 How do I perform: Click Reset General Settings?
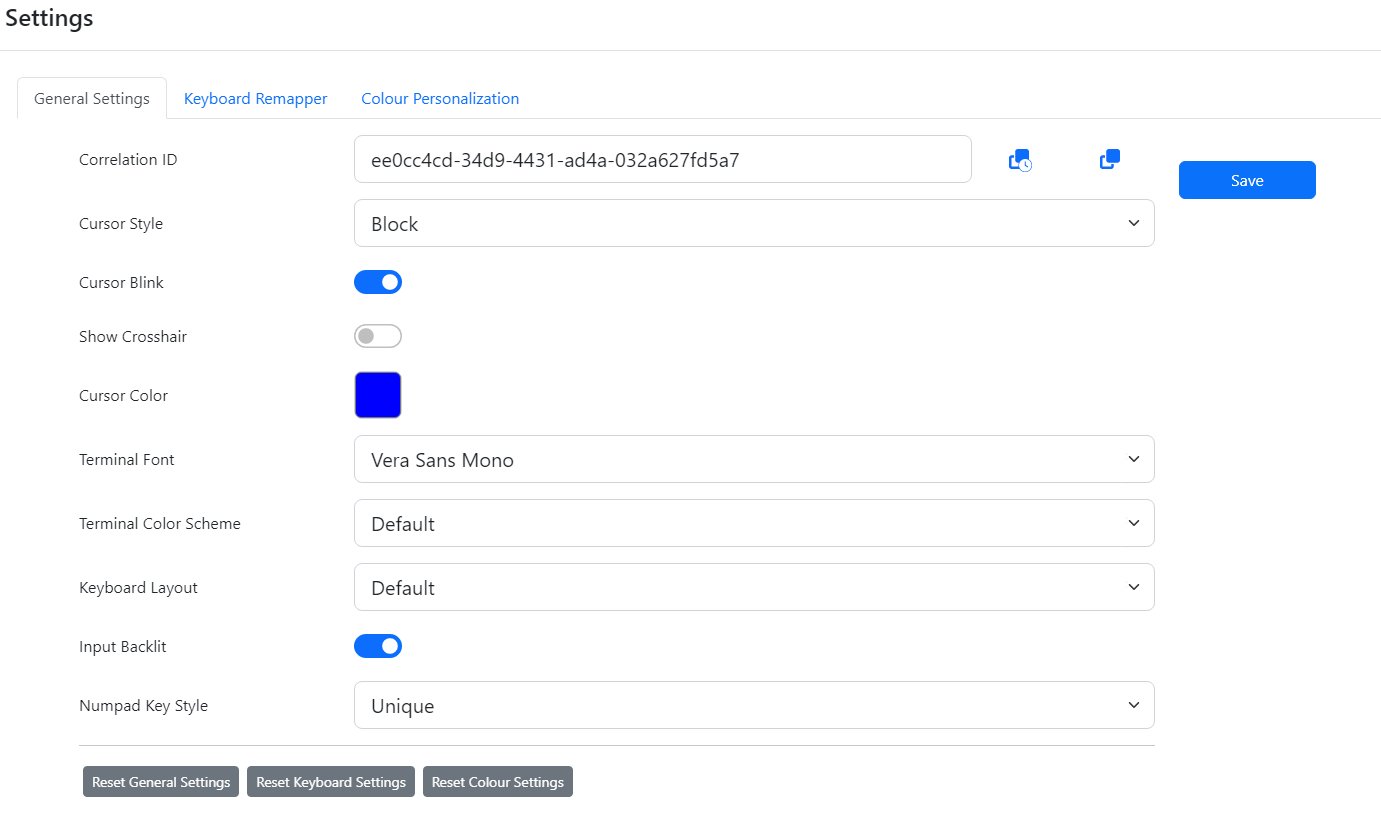point(160,781)
